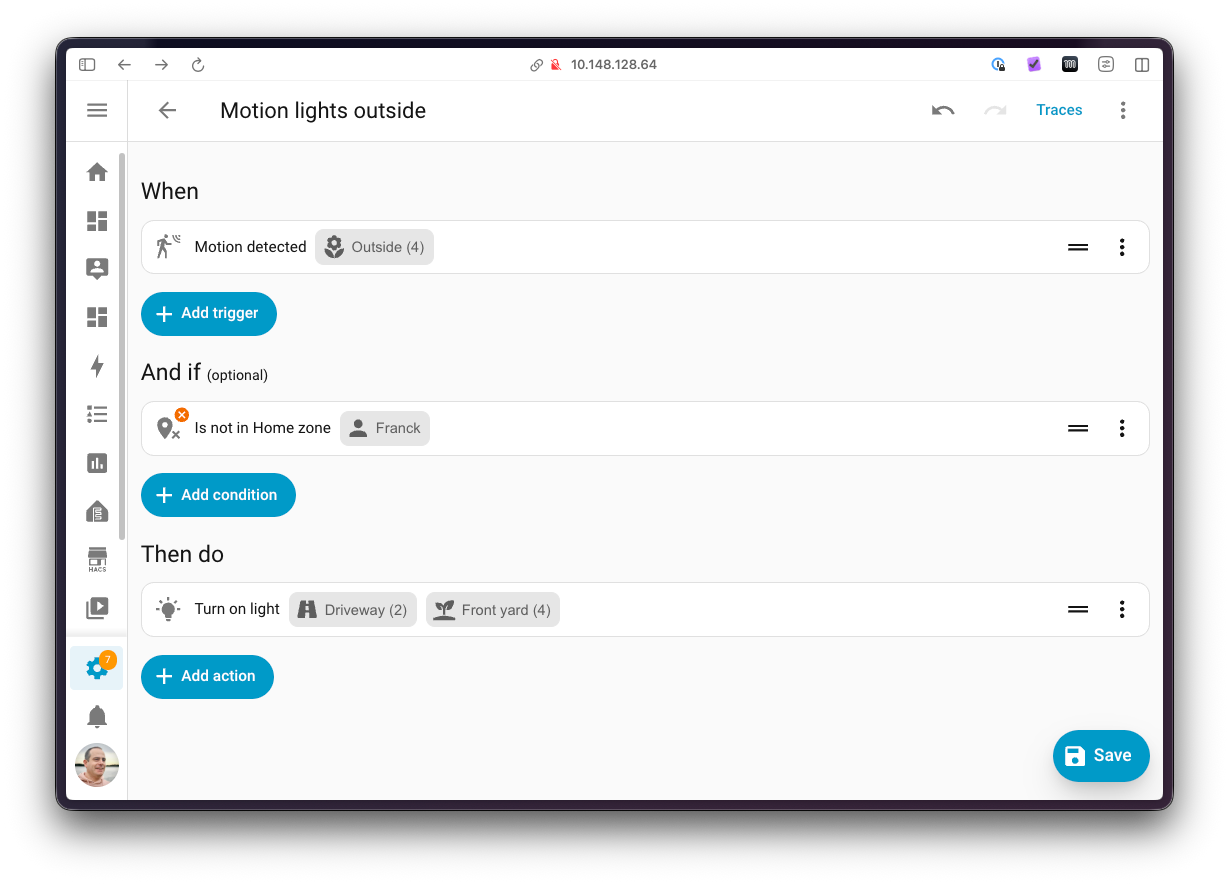Viewport: 1229px width, 884px height.
Task: Open three-dot menu of Motion detected trigger
Action: (1122, 247)
